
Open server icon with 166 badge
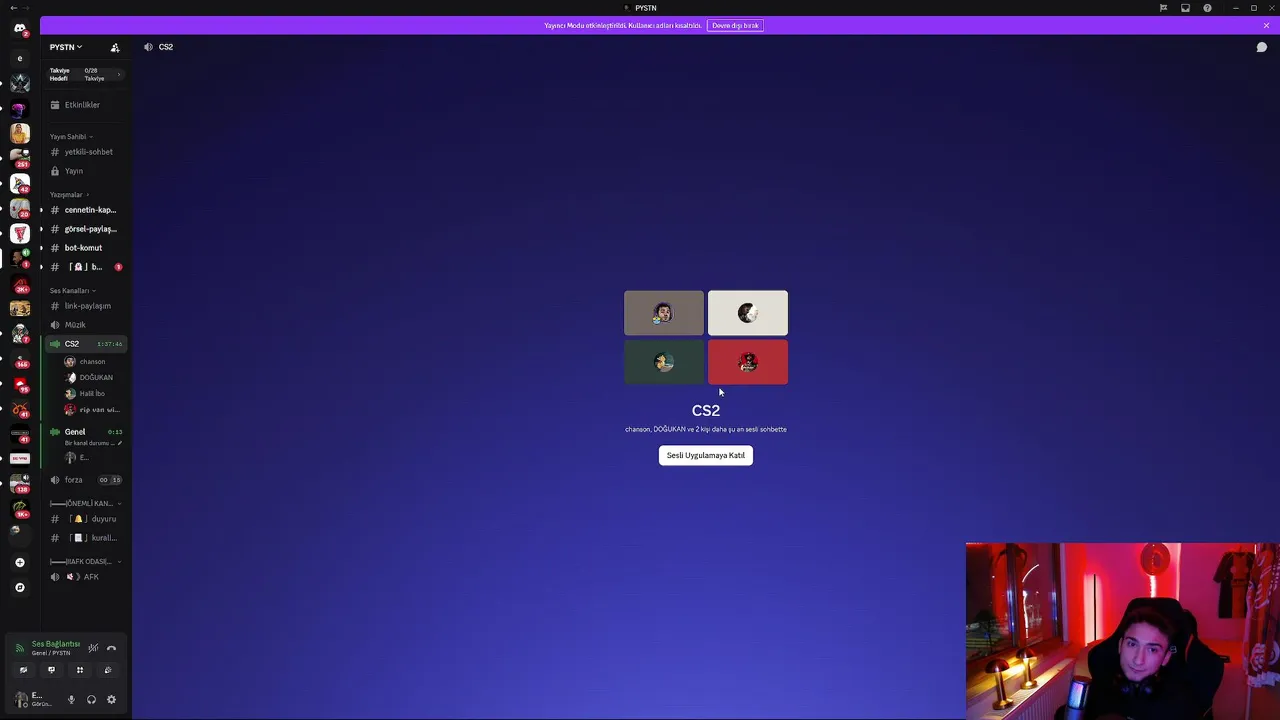click(x=20, y=358)
